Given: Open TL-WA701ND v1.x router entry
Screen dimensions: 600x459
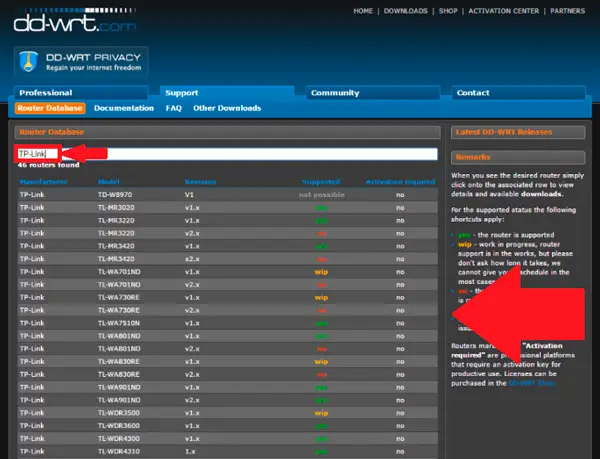Looking at the screenshot, I should (227, 272).
